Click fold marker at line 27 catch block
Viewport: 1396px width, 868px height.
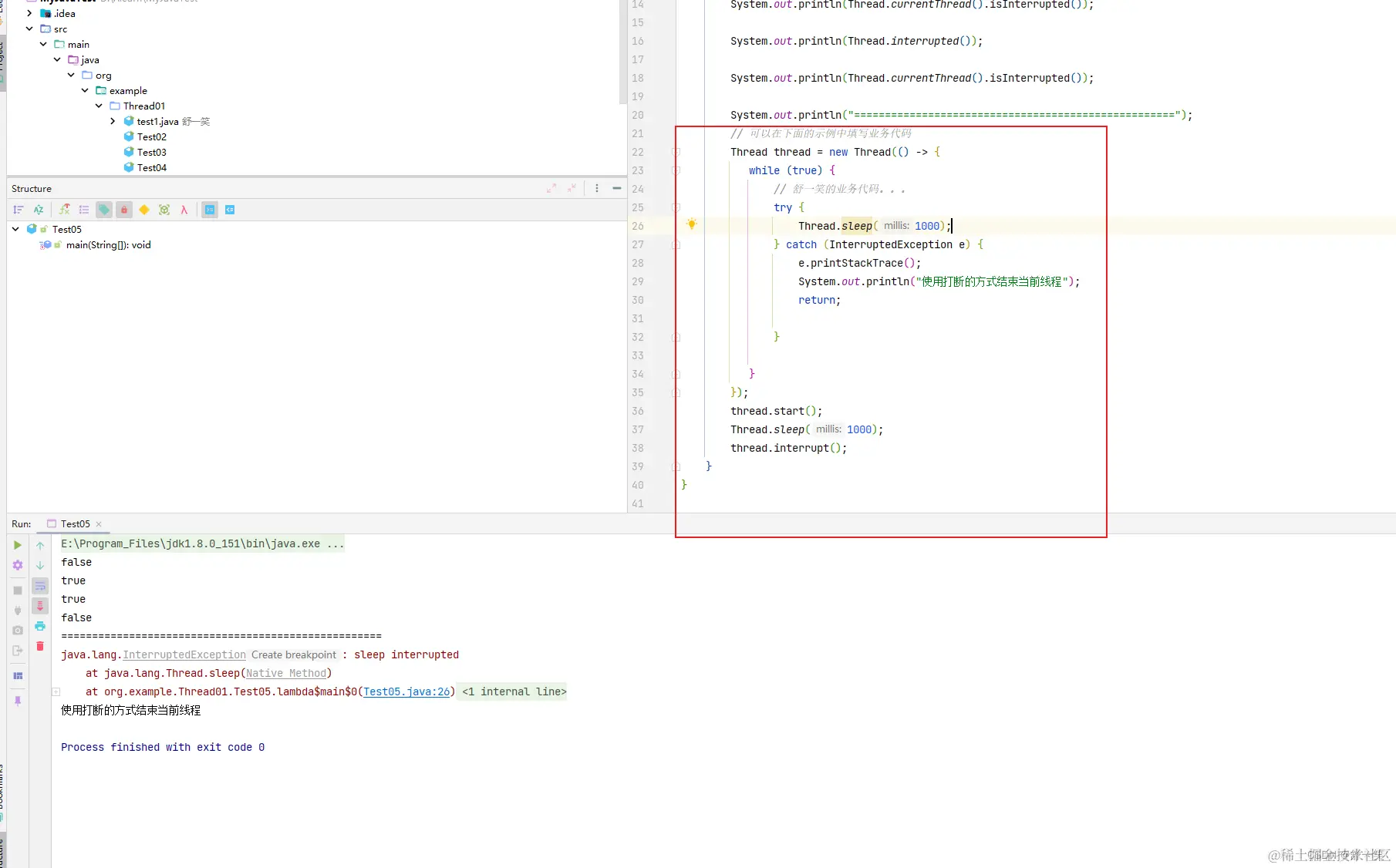pos(676,244)
